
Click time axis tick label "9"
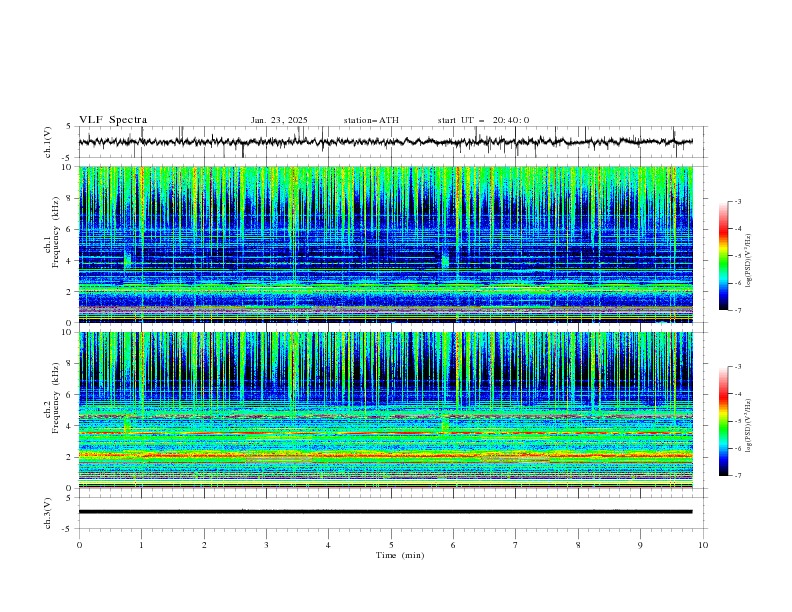click(x=640, y=545)
